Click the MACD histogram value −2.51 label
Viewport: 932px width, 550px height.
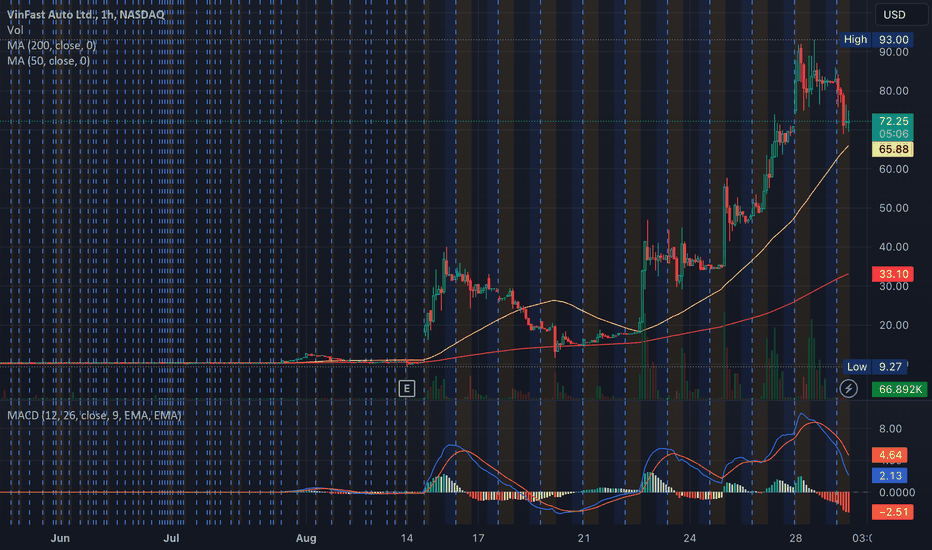(x=893, y=512)
